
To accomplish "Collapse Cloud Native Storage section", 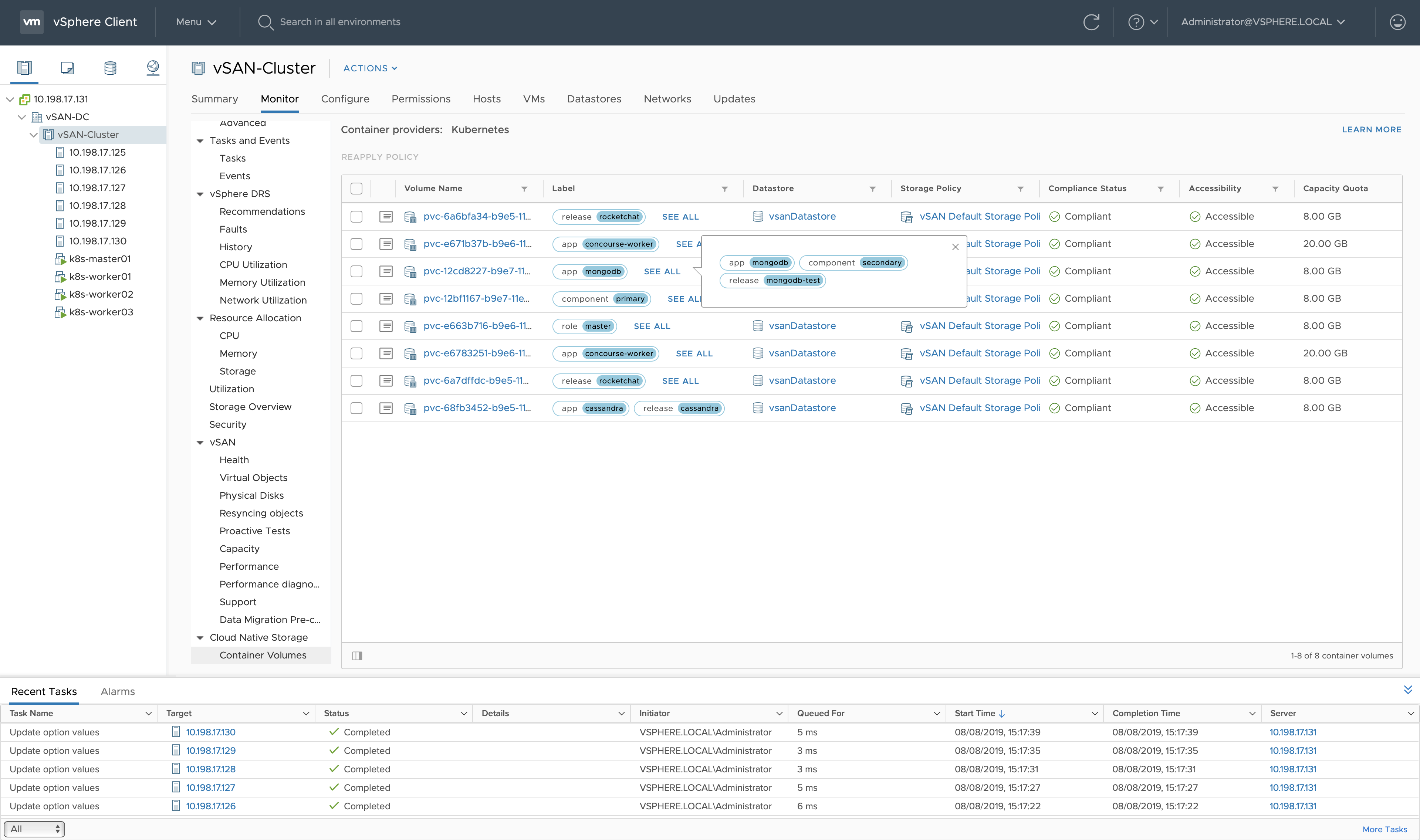I will click(x=200, y=638).
